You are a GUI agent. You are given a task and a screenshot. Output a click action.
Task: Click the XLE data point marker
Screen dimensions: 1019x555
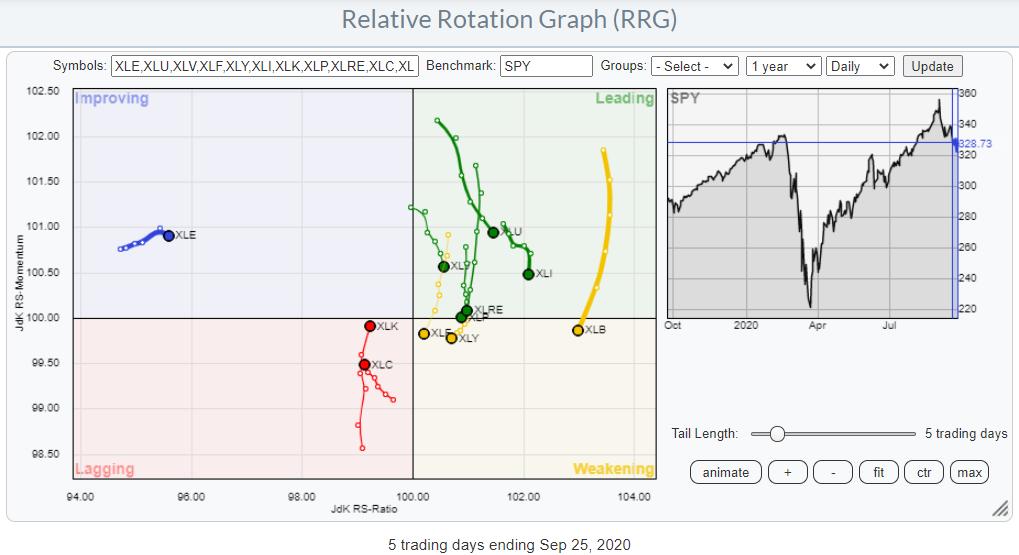[169, 236]
